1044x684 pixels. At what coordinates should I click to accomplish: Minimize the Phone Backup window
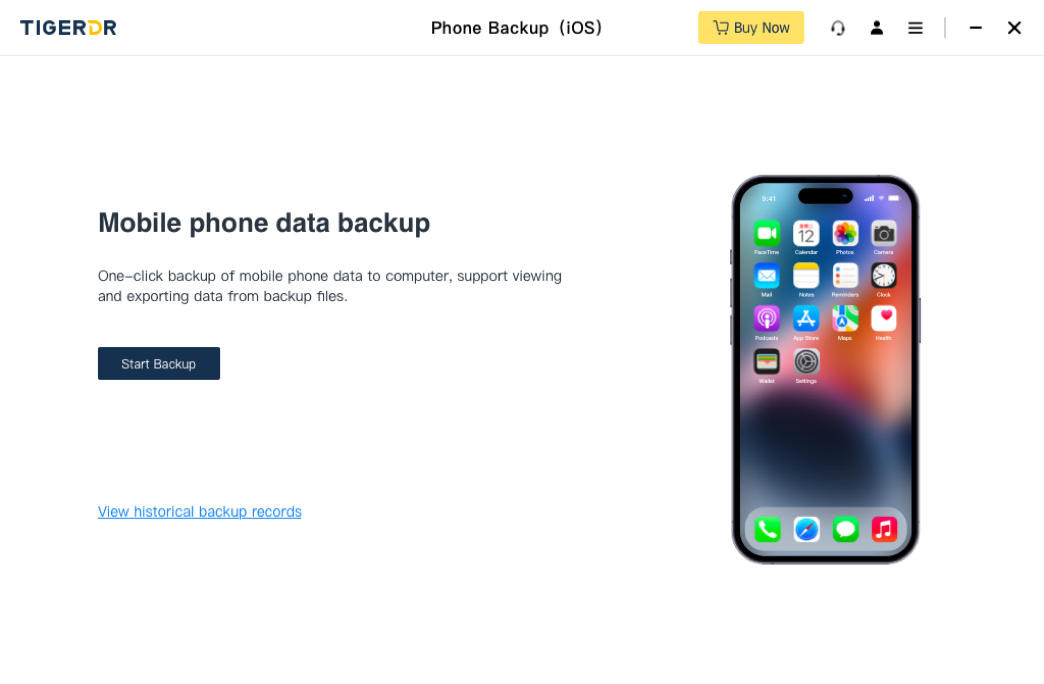pos(975,28)
